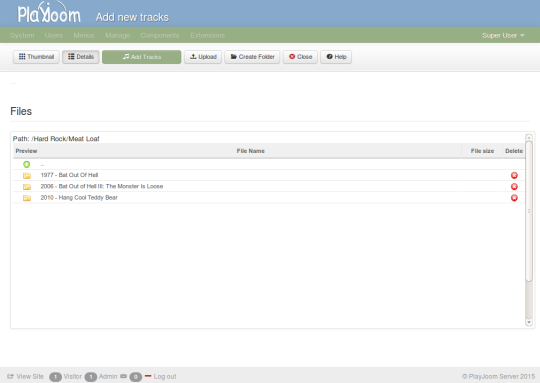Open the System menu
Screen dimensions: 540x383
tap(22, 35)
